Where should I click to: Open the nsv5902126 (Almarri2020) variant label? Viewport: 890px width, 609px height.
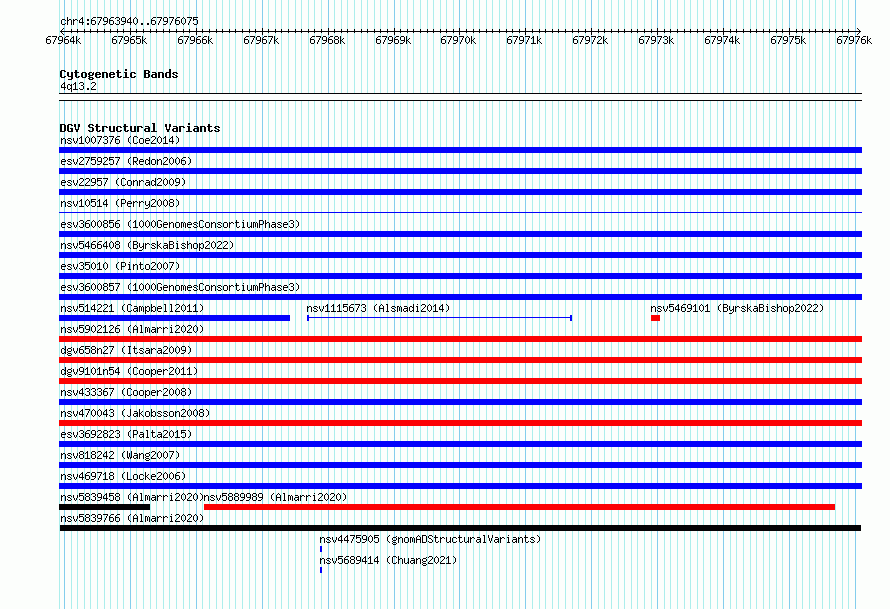[x=132, y=329]
